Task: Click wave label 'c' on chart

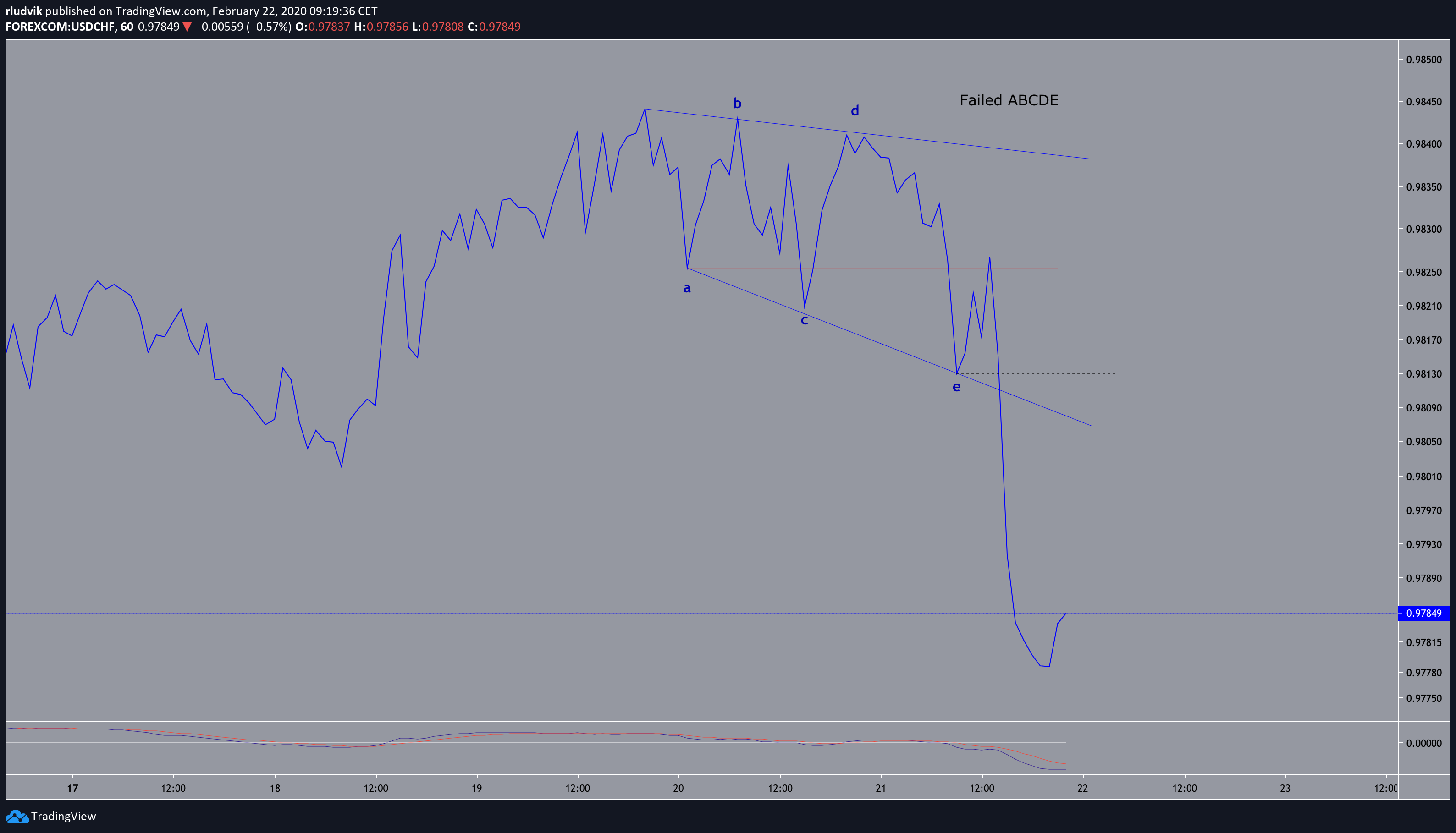Action: pyautogui.click(x=804, y=320)
